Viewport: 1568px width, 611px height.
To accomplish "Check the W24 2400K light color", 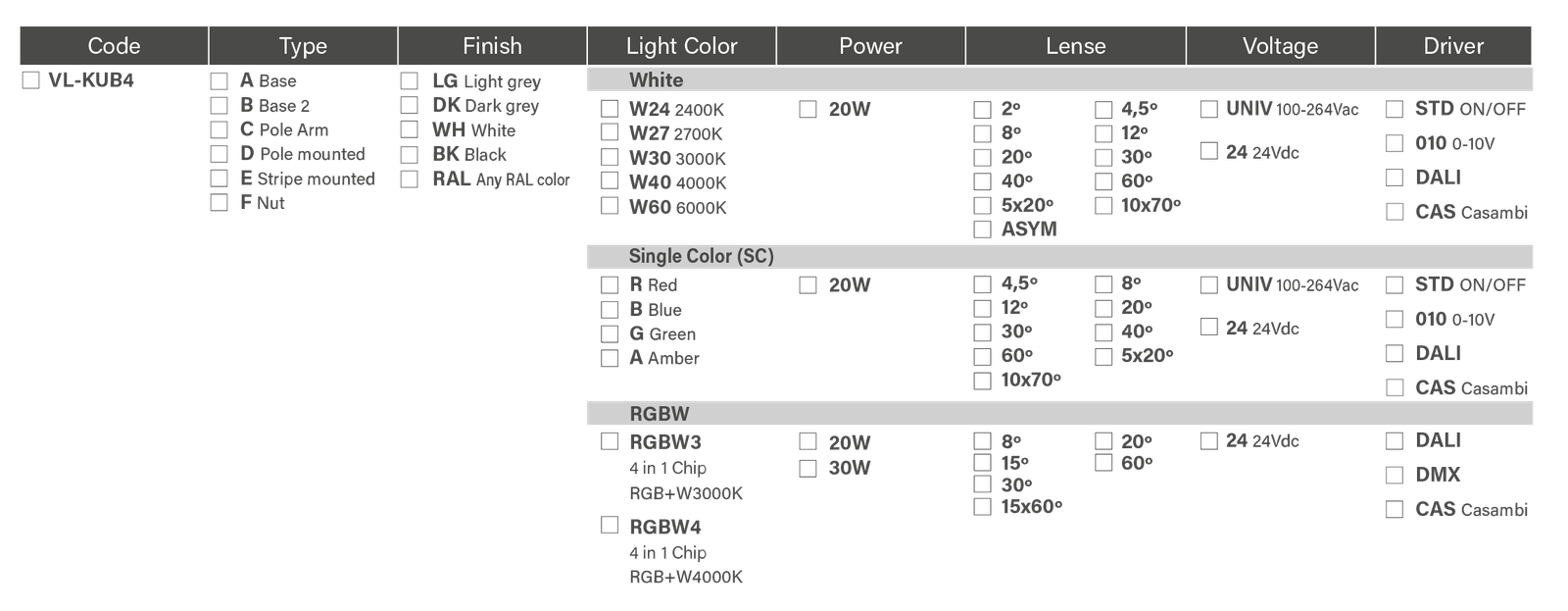I will 610,109.
